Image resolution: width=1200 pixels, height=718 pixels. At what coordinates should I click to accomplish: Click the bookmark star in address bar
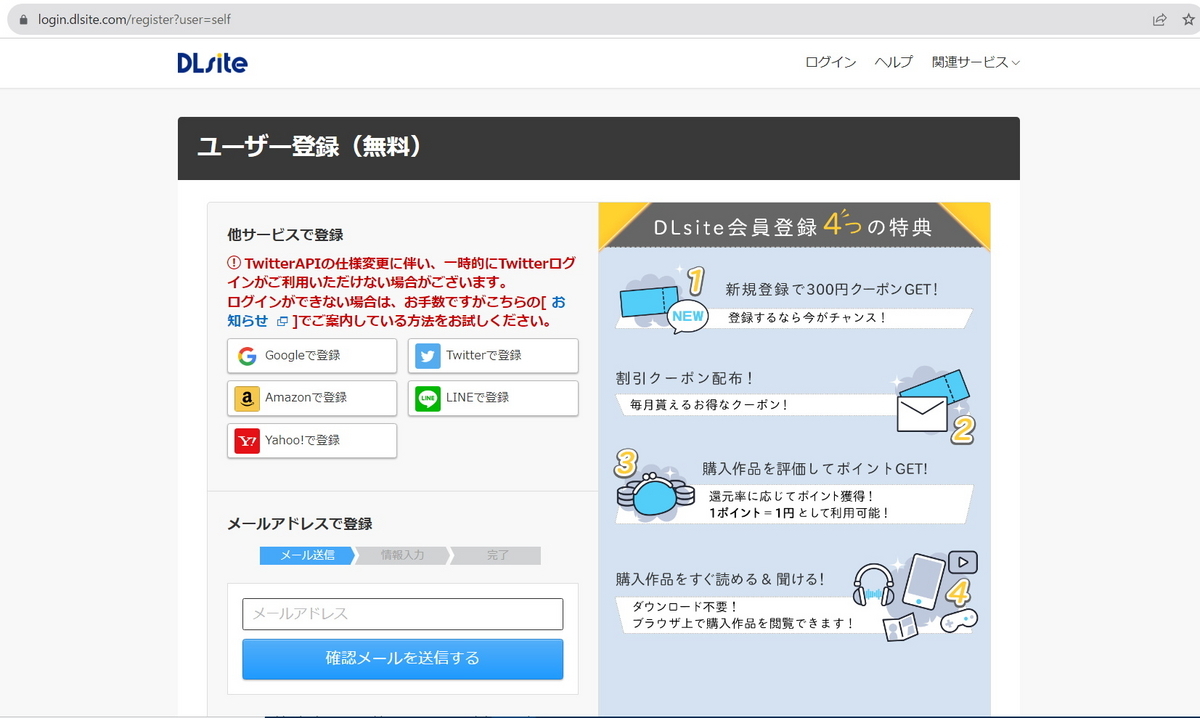pos(1188,19)
